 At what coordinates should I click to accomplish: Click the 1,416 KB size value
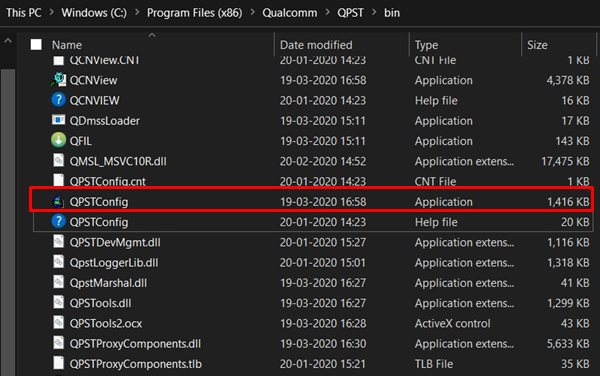coord(568,202)
